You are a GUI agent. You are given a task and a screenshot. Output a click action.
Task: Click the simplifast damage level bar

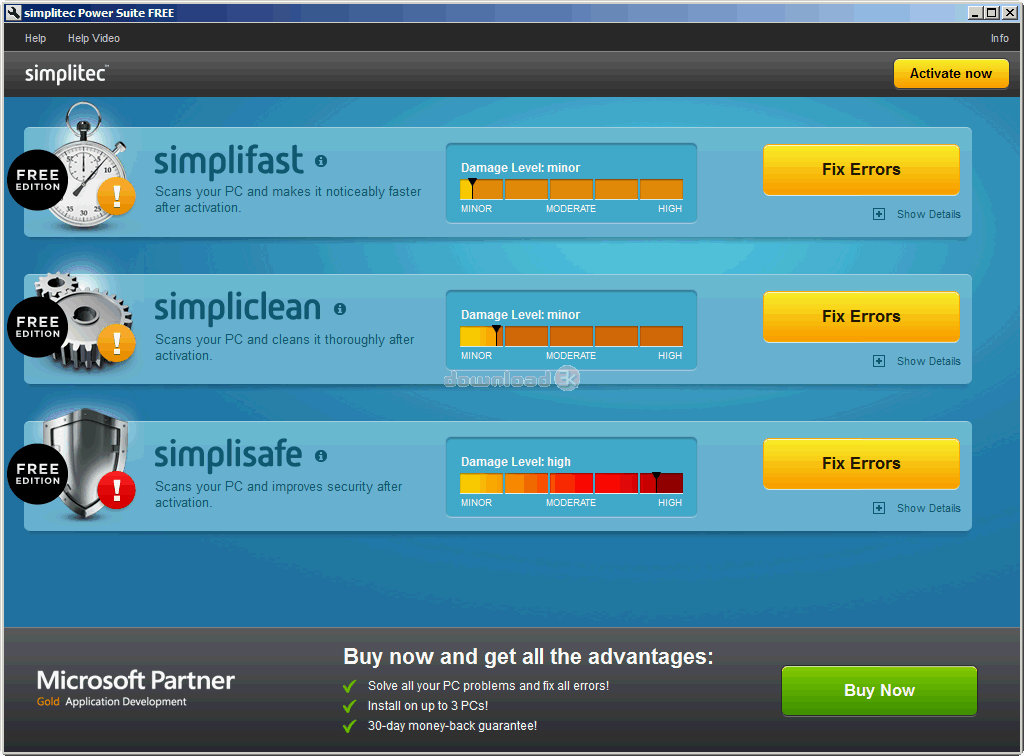pos(571,189)
